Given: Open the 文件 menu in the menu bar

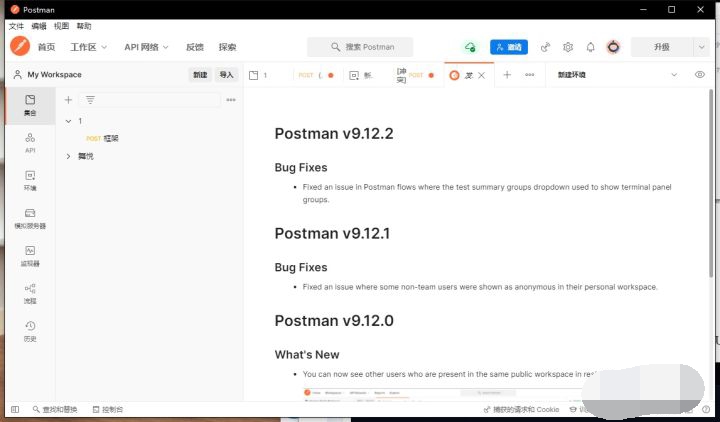Looking at the screenshot, I should [16, 26].
